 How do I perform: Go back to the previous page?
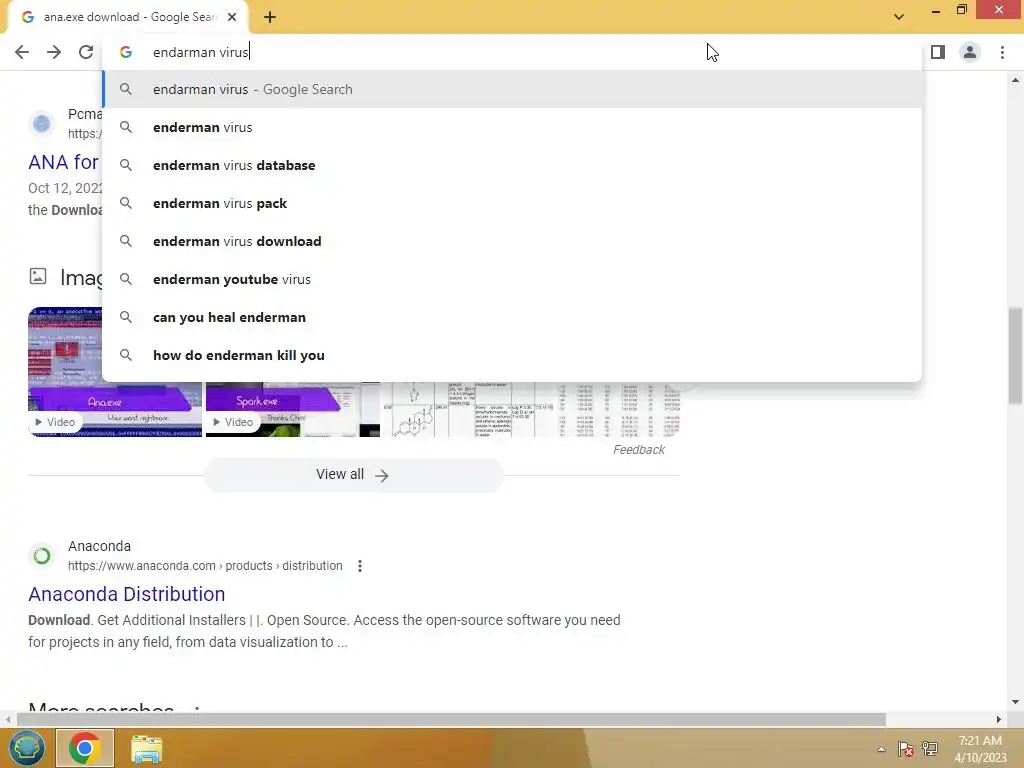tap(22, 52)
